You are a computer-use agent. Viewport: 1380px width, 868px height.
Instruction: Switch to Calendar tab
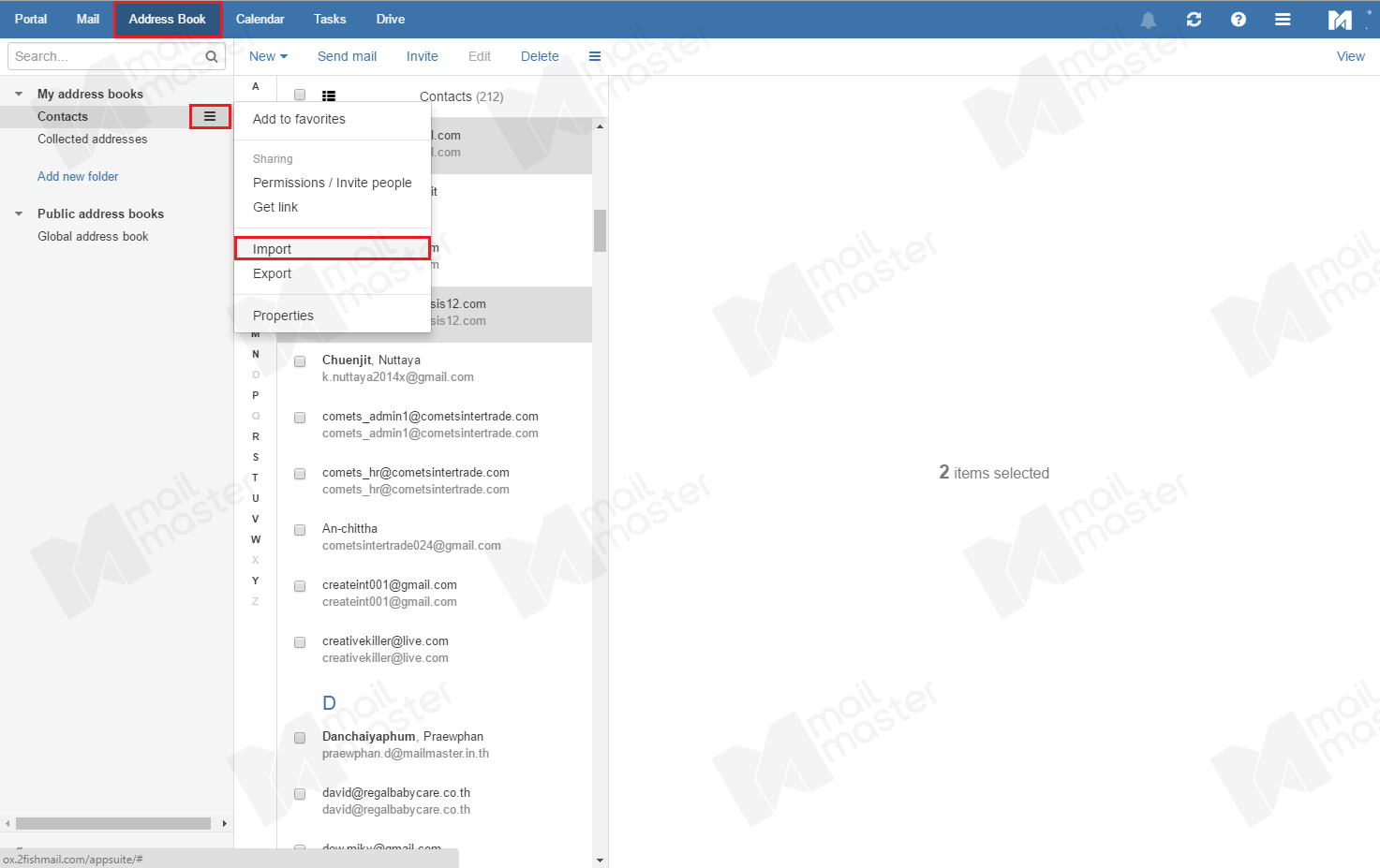coord(260,19)
